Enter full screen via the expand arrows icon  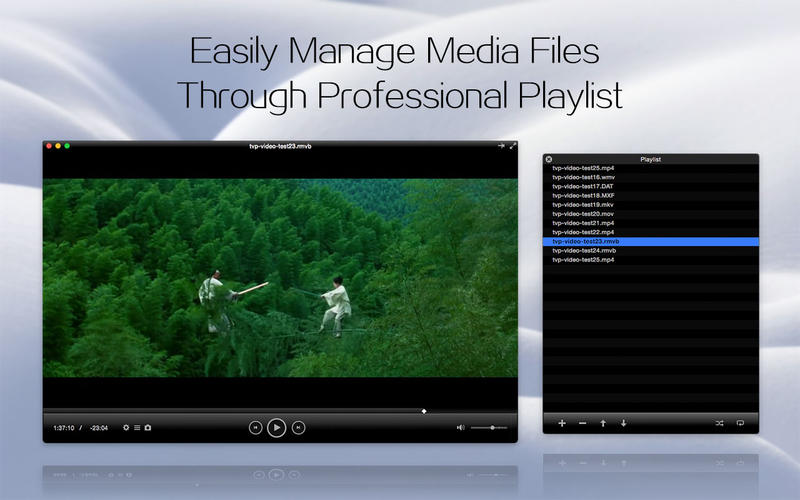pos(513,146)
